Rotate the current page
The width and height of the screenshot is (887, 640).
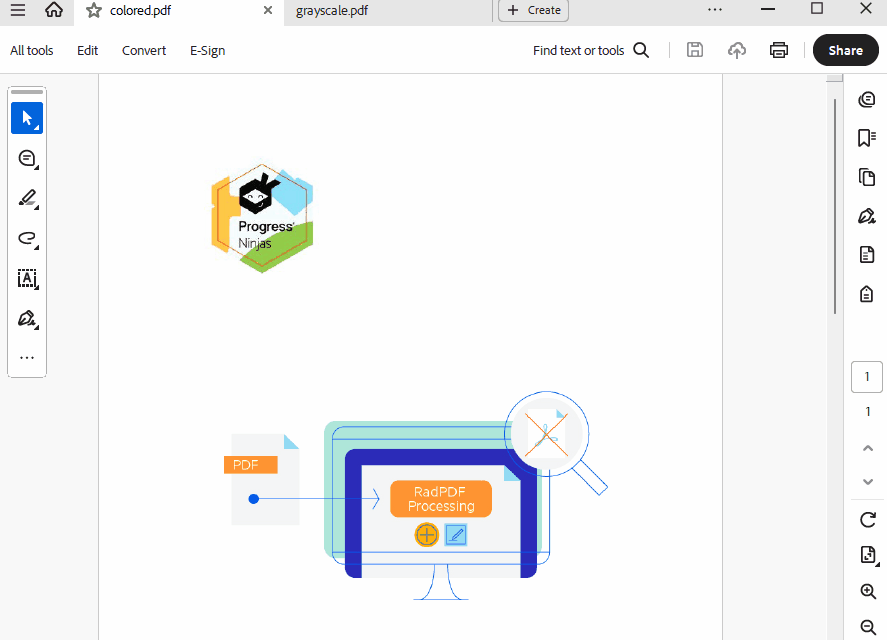[866, 520]
